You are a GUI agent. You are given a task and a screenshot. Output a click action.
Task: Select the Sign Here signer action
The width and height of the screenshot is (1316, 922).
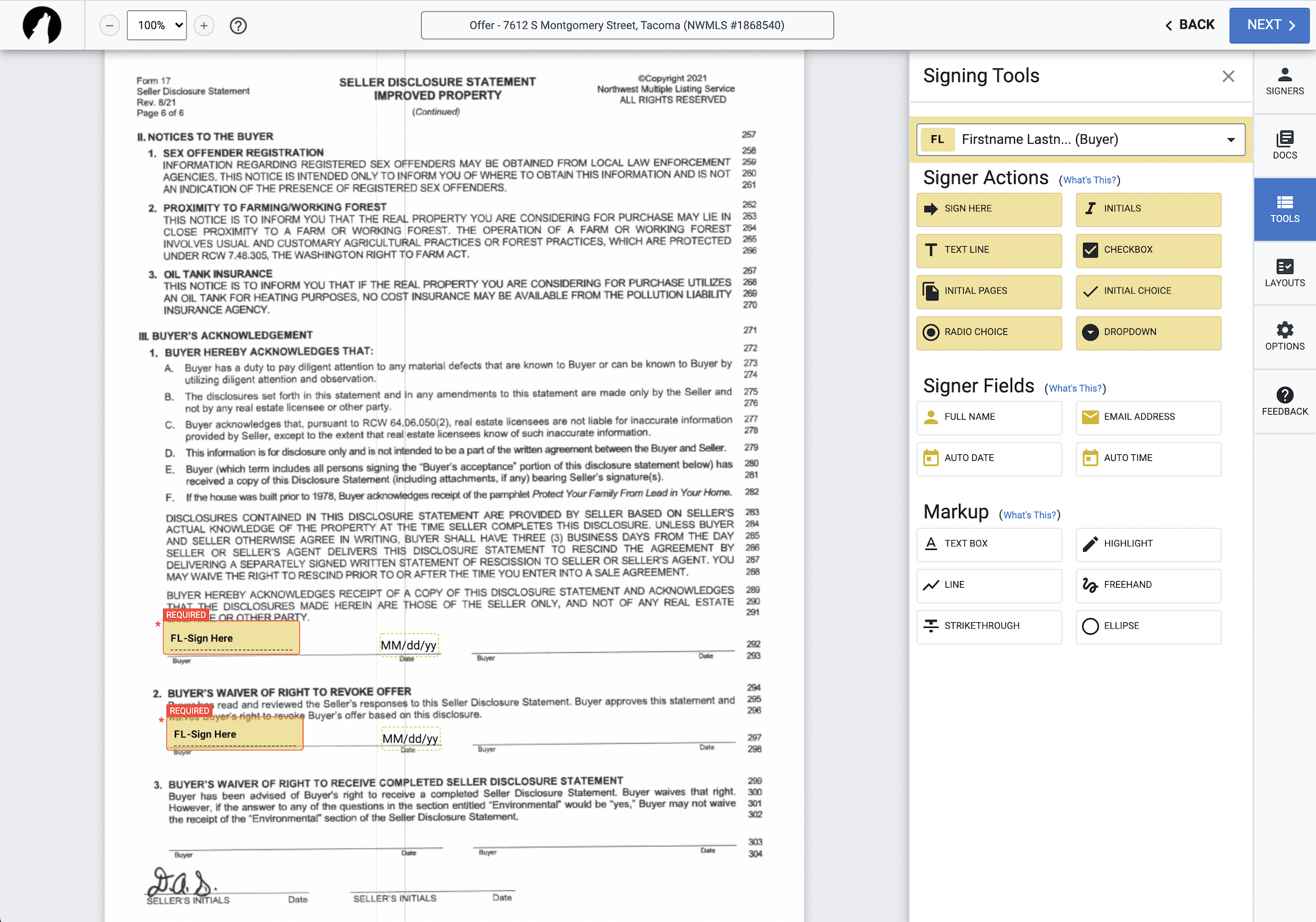click(988, 209)
